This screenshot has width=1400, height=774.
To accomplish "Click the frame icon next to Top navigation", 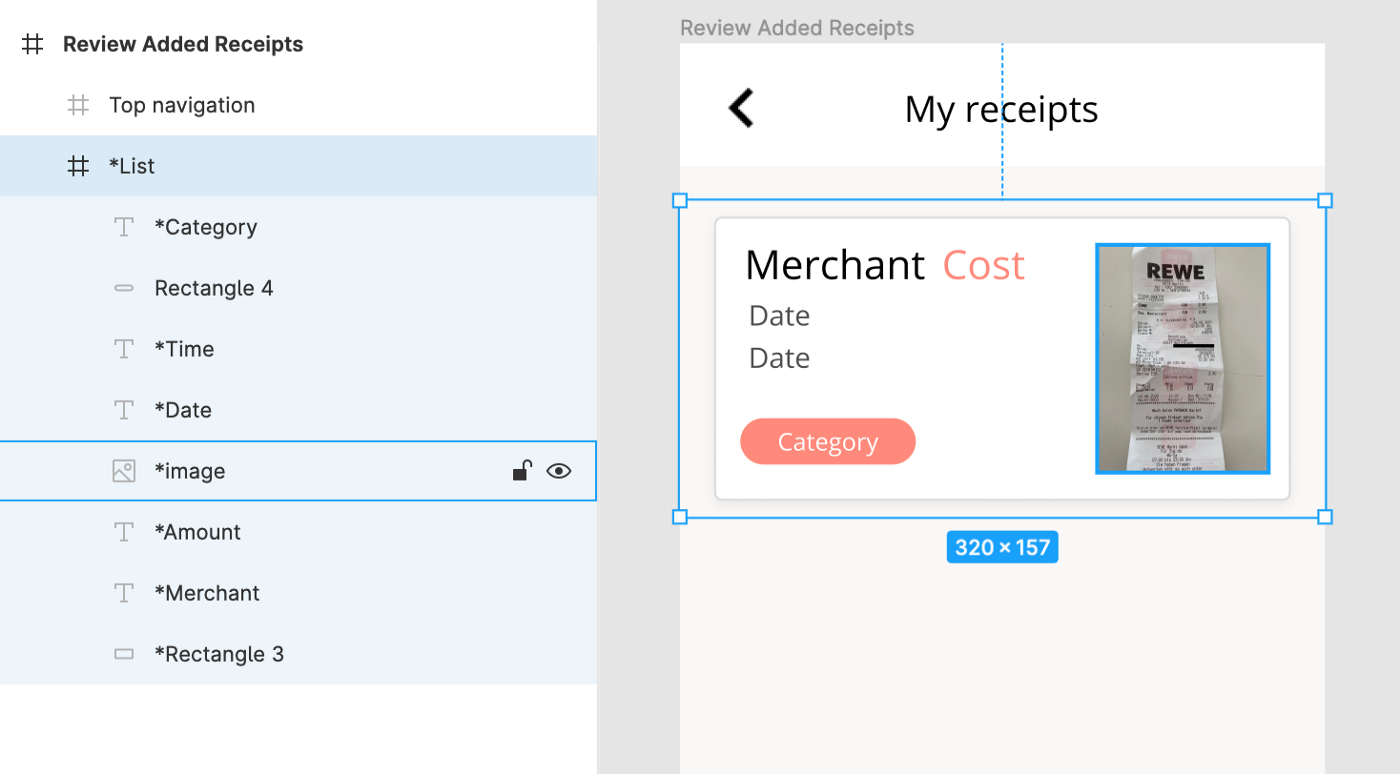I will coord(78,105).
